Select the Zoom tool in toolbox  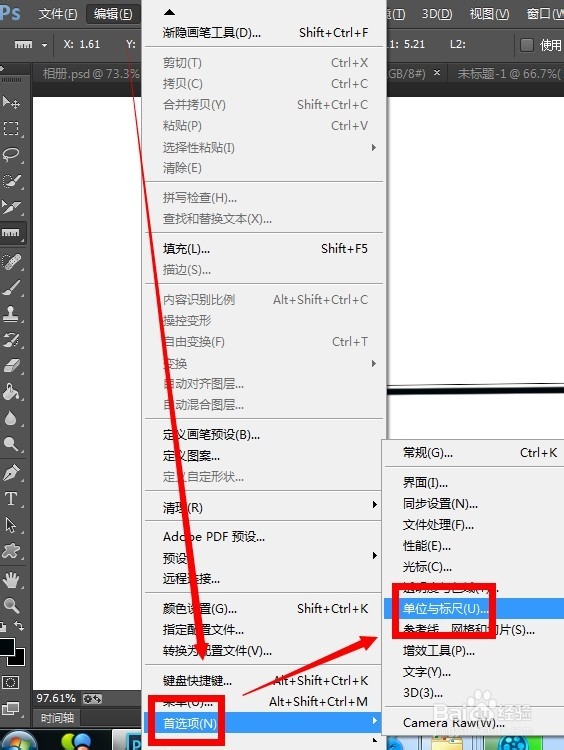pyautogui.click(x=11, y=606)
